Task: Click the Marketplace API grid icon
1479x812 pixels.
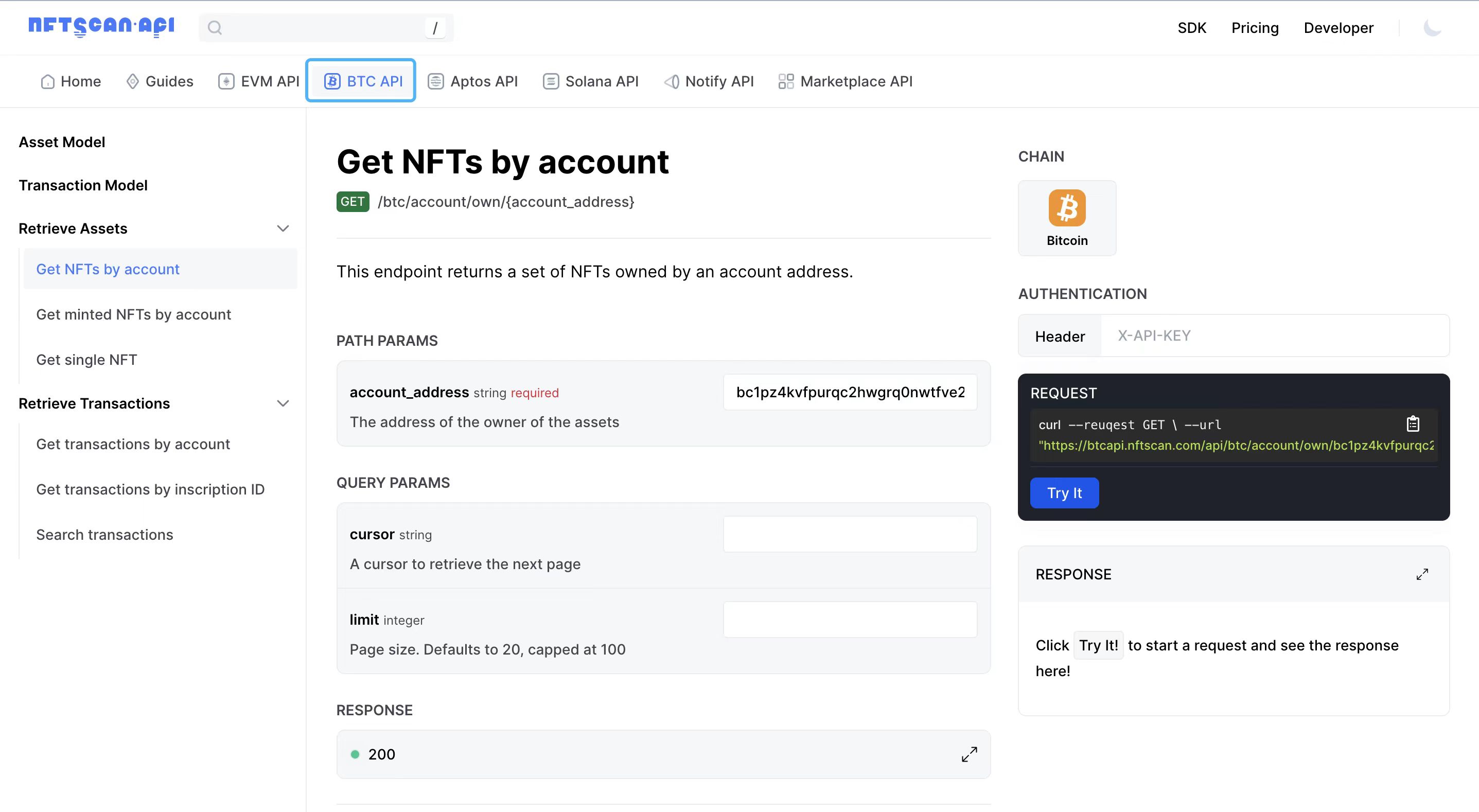Action: (786, 80)
